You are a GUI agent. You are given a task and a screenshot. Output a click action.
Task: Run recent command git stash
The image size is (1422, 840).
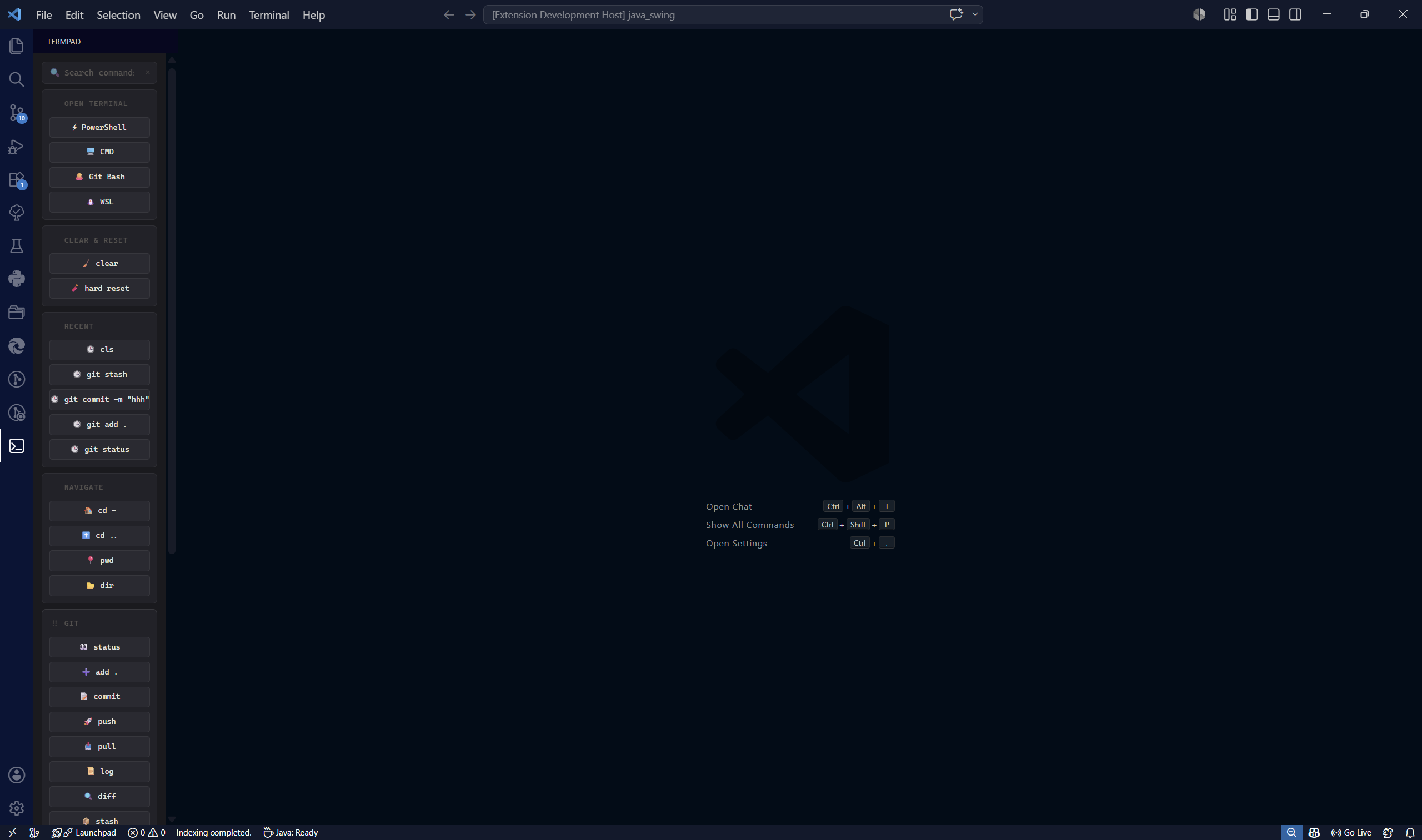99,374
